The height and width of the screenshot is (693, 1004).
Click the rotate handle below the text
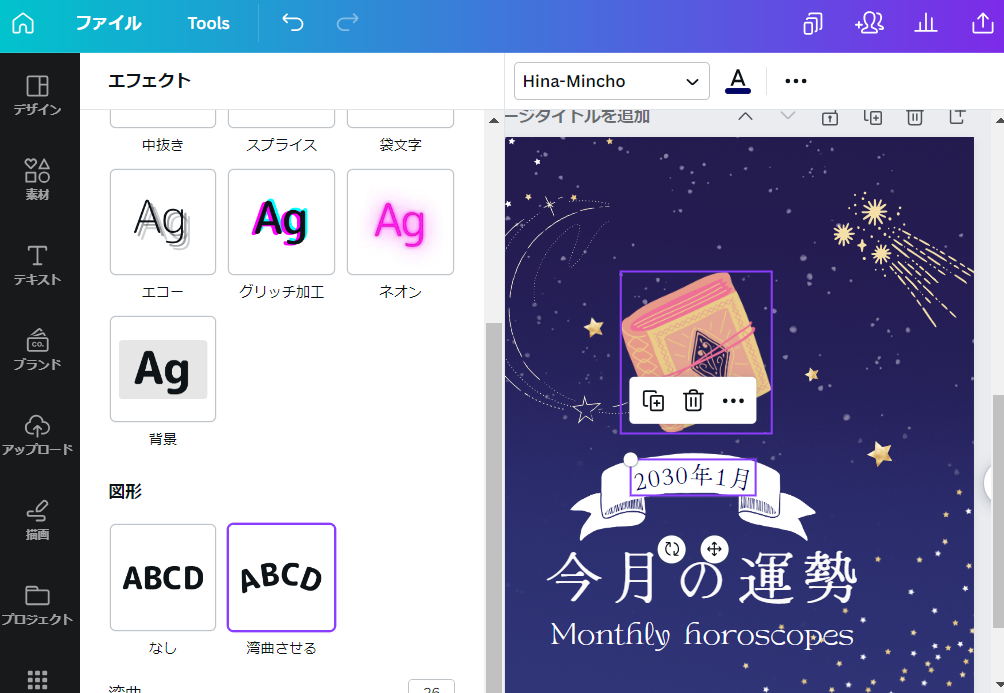tap(672, 549)
